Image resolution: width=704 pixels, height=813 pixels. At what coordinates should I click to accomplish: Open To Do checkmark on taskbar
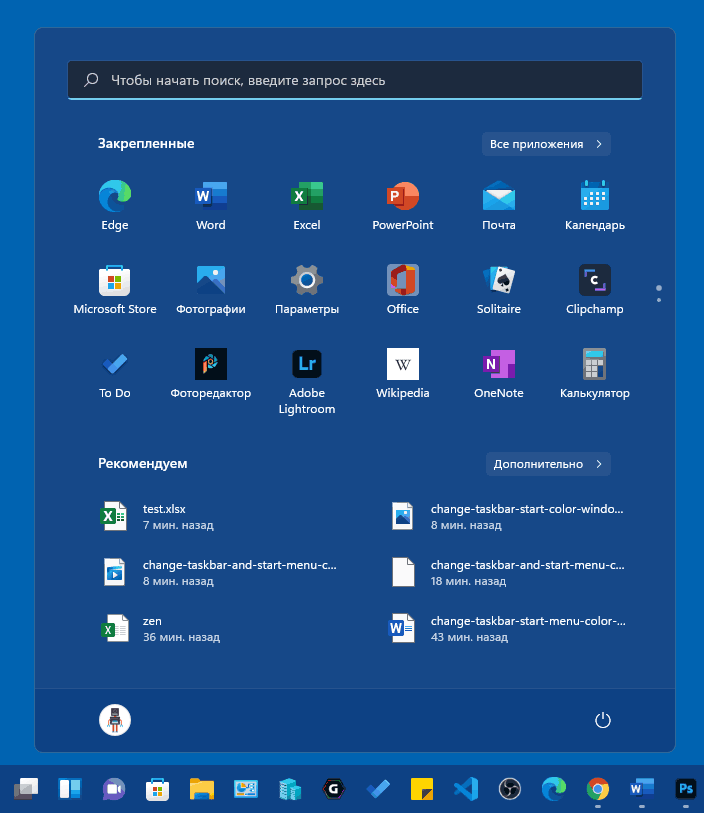(x=378, y=789)
